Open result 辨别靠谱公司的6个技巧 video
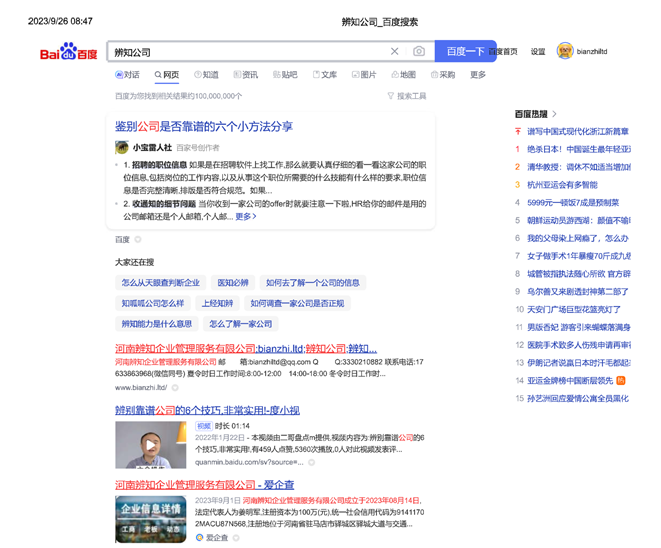 [207, 410]
